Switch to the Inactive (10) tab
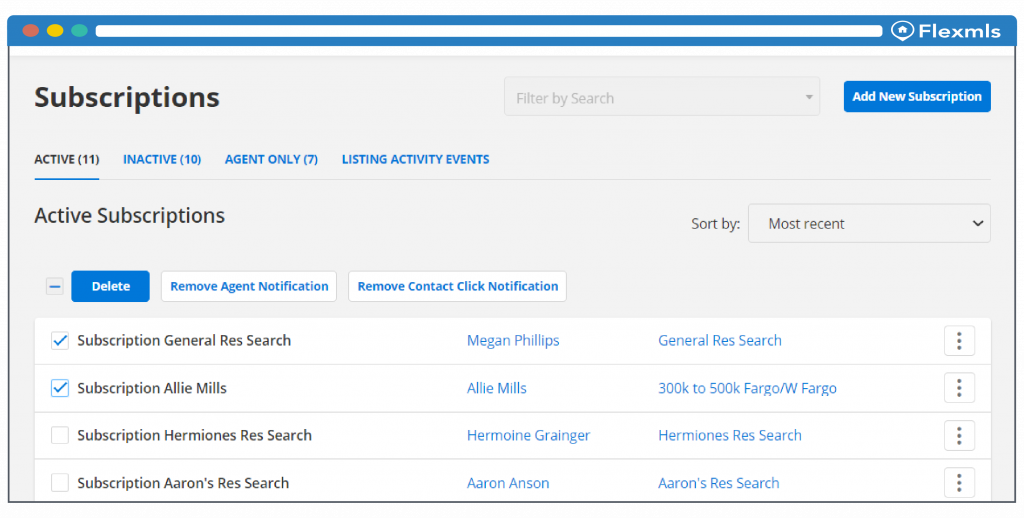Viewport: 1024px width, 518px height. [x=162, y=159]
